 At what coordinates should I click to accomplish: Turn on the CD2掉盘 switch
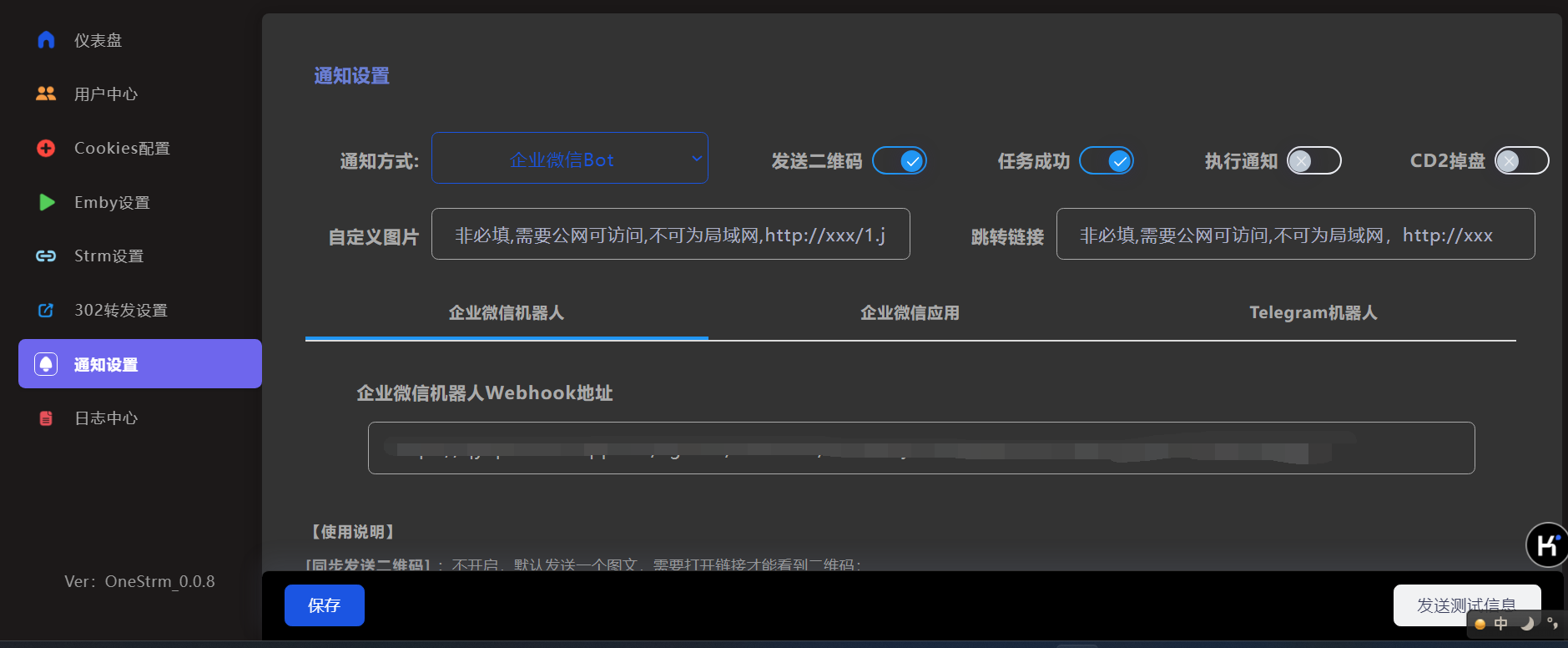pyautogui.click(x=1521, y=160)
